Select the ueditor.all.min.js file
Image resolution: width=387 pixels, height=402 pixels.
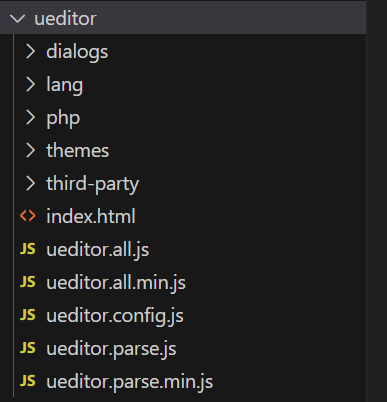coord(116,283)
